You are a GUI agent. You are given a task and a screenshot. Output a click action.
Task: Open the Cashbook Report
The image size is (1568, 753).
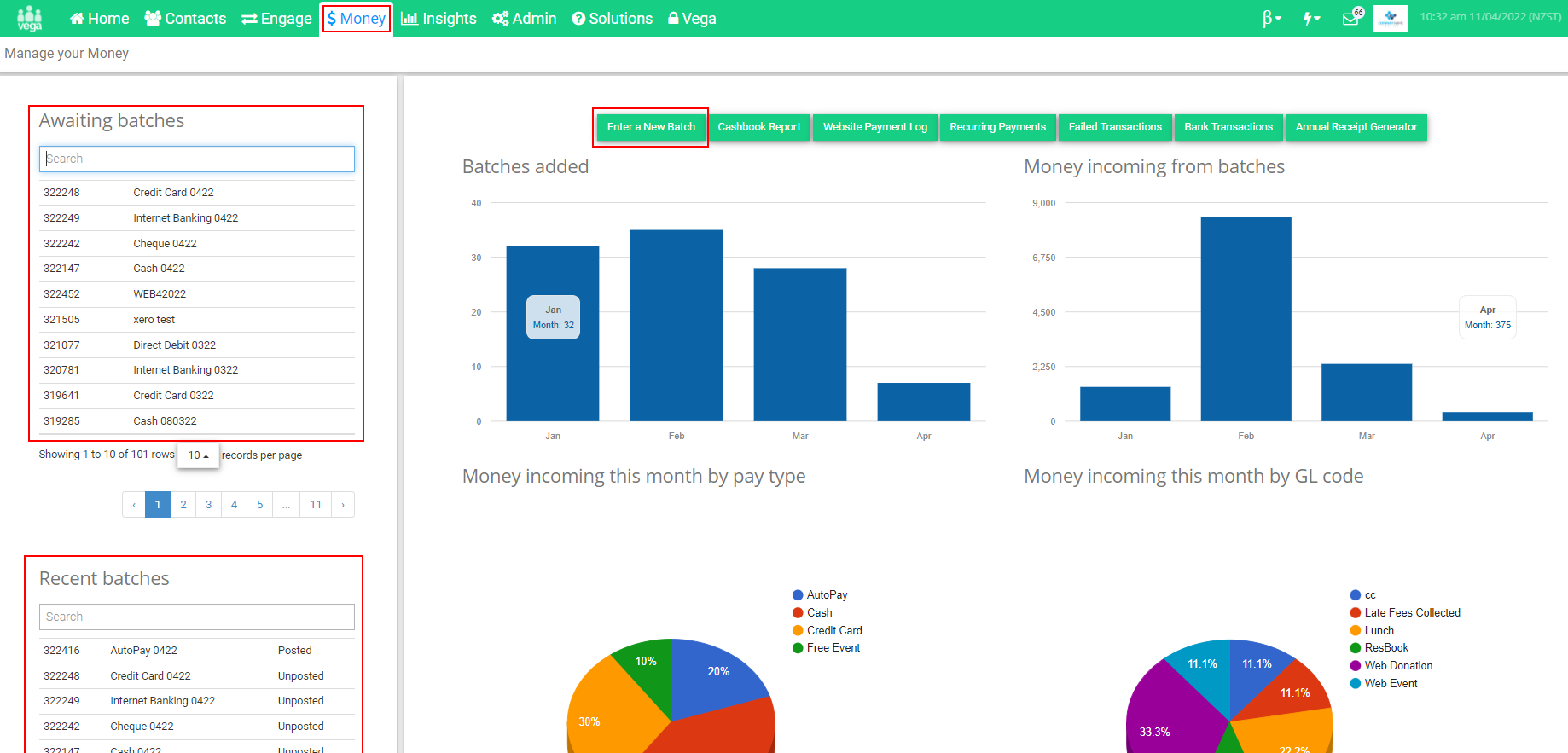759,127
